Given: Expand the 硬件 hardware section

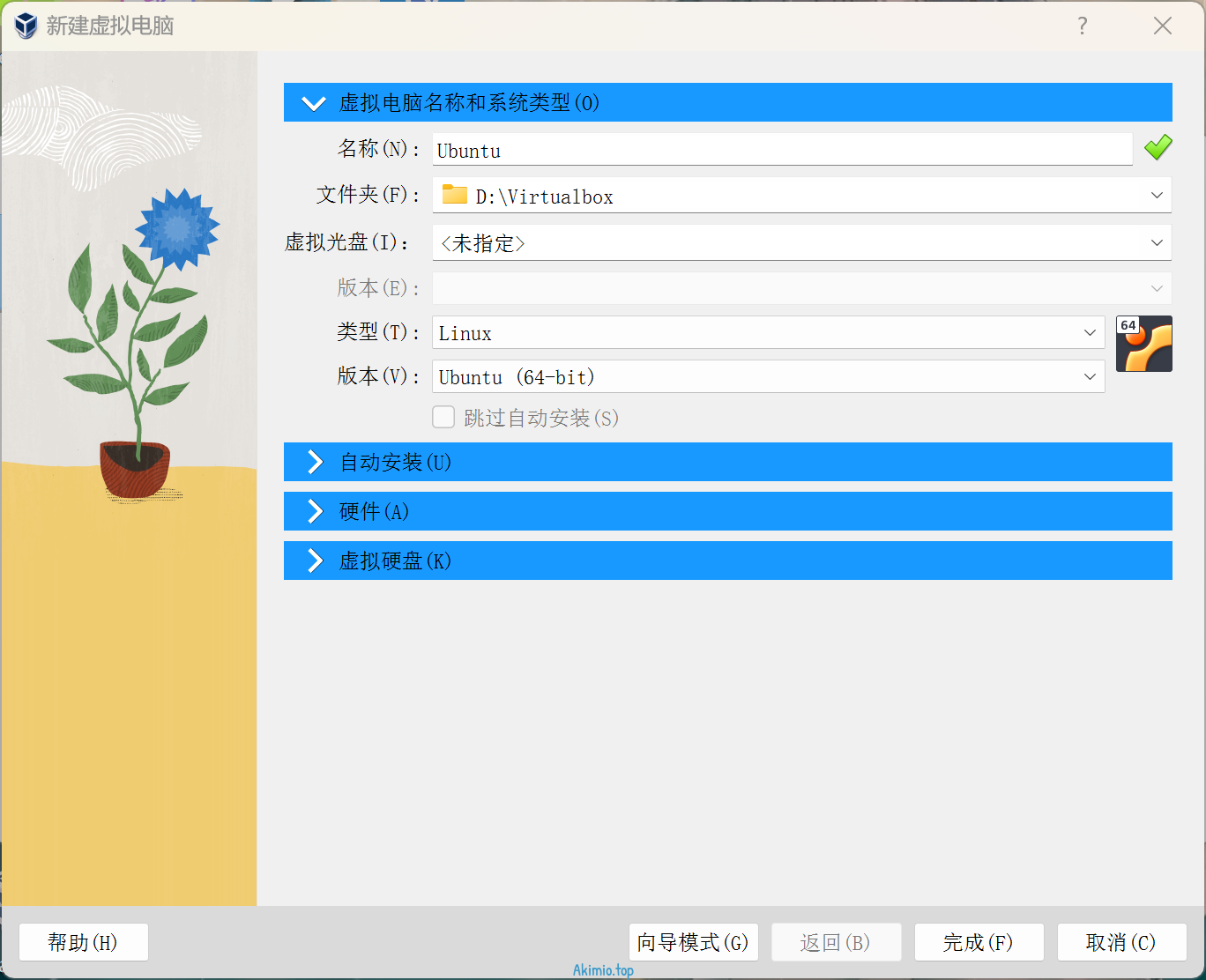Looking at the screenshot, I should point(315,511).
